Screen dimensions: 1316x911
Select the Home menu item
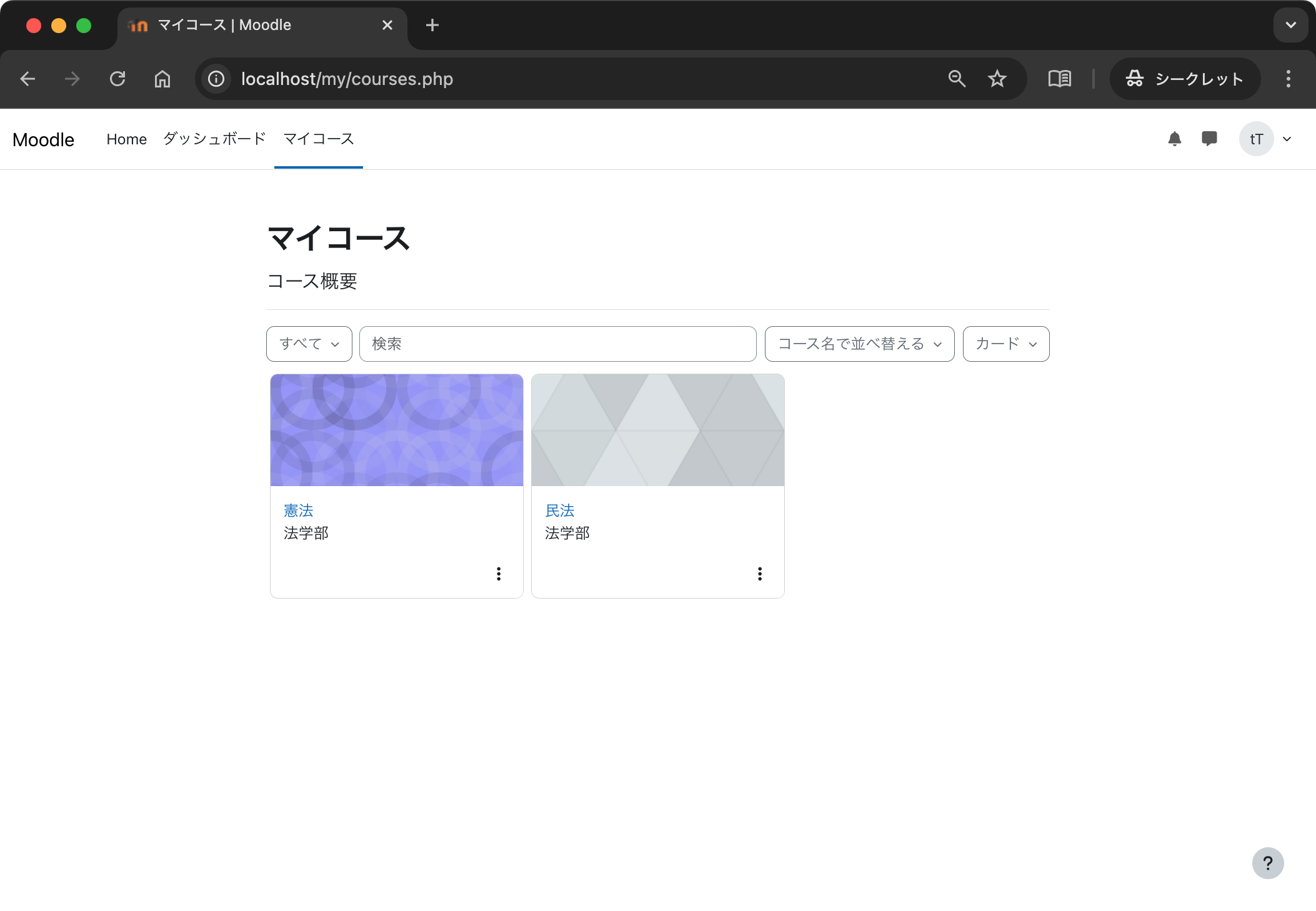[x=126, y=139]
